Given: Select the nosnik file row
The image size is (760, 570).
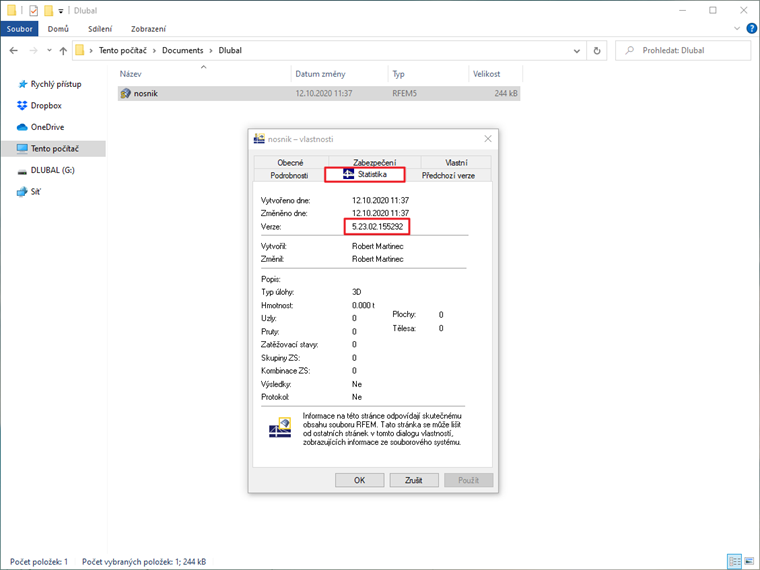Looking at the screenshot, I should (x=319, y=93).
